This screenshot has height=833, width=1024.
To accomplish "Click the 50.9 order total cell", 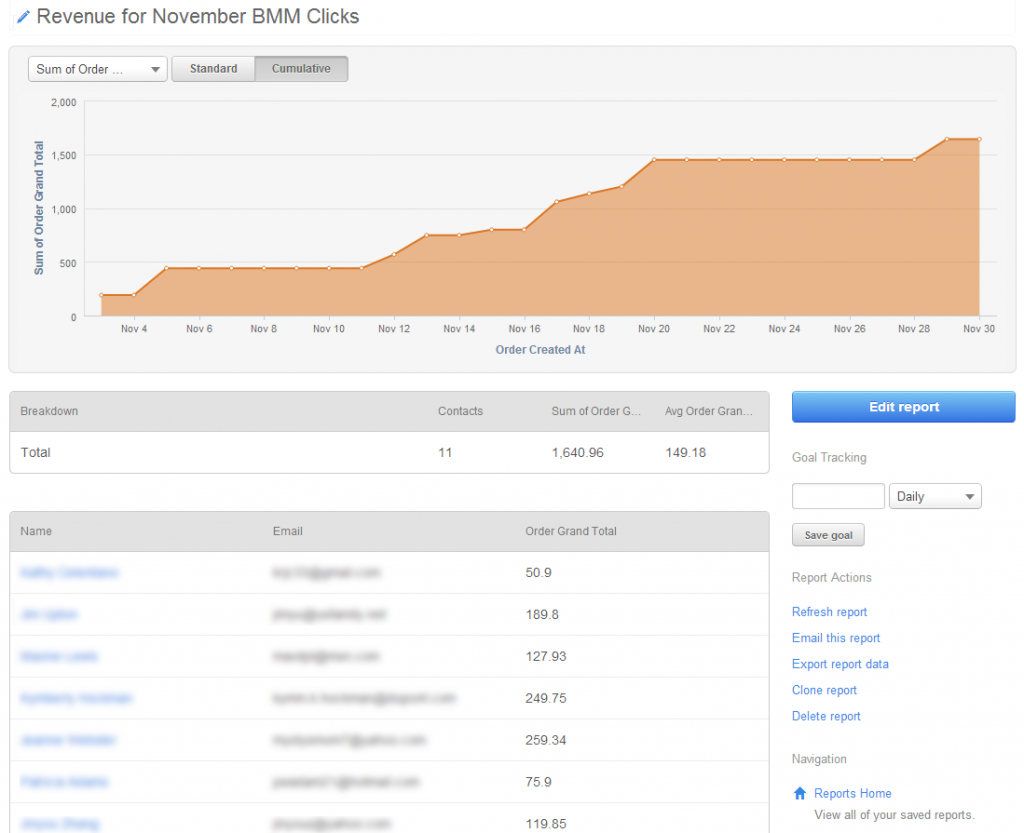I will (538, 573).
